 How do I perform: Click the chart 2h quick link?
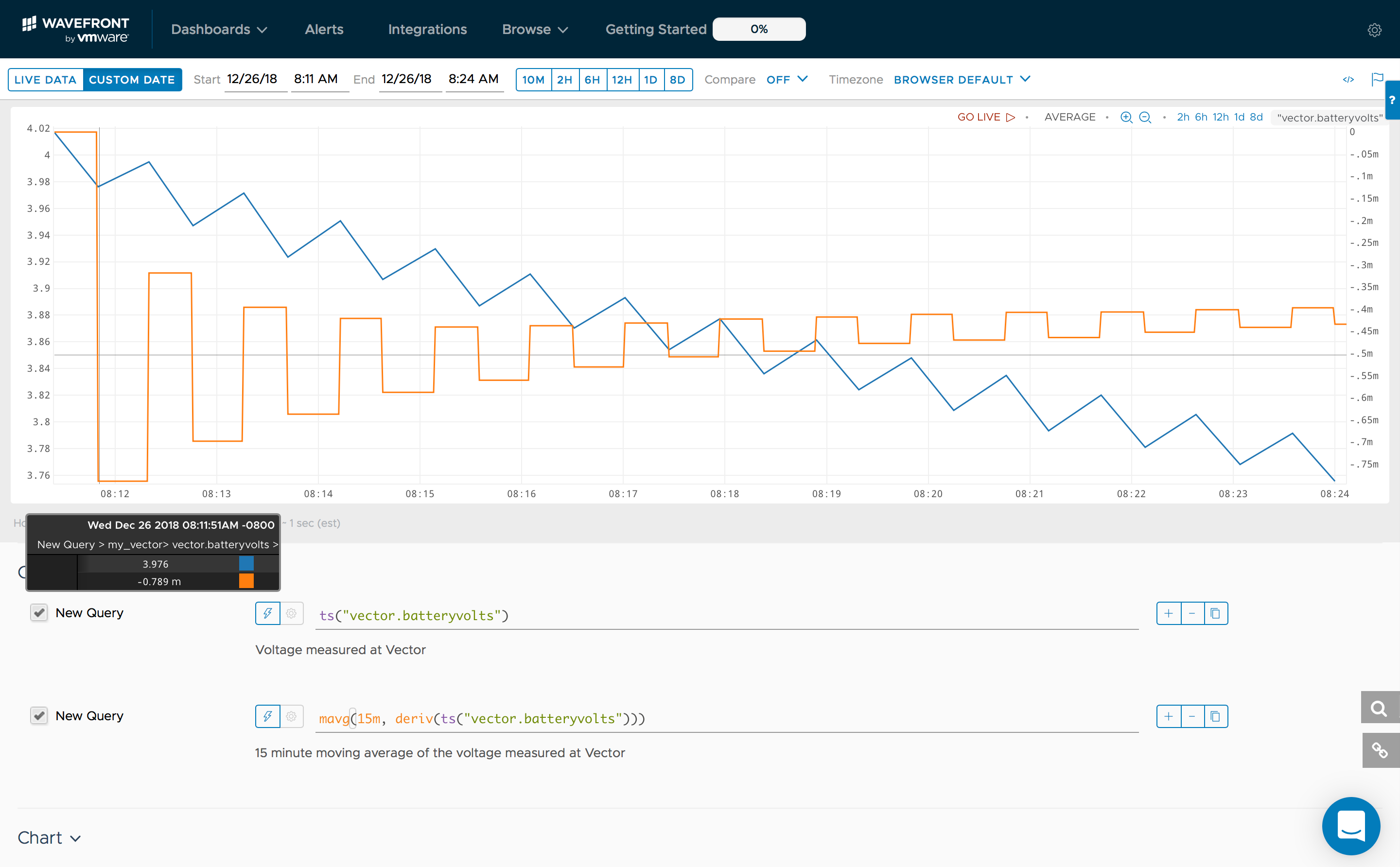coord(1183,117)
